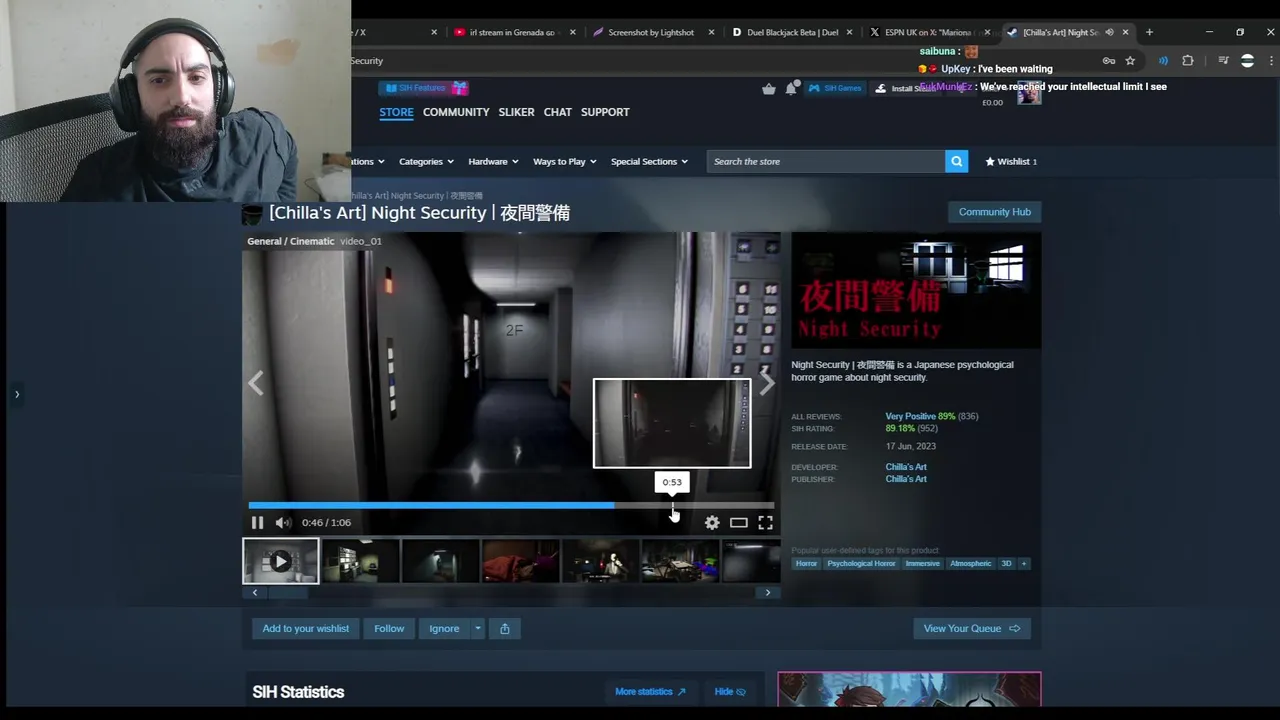Expand the Ignore options dropdown arrow
1280x720 pixels.
click(x=478, y=628)
